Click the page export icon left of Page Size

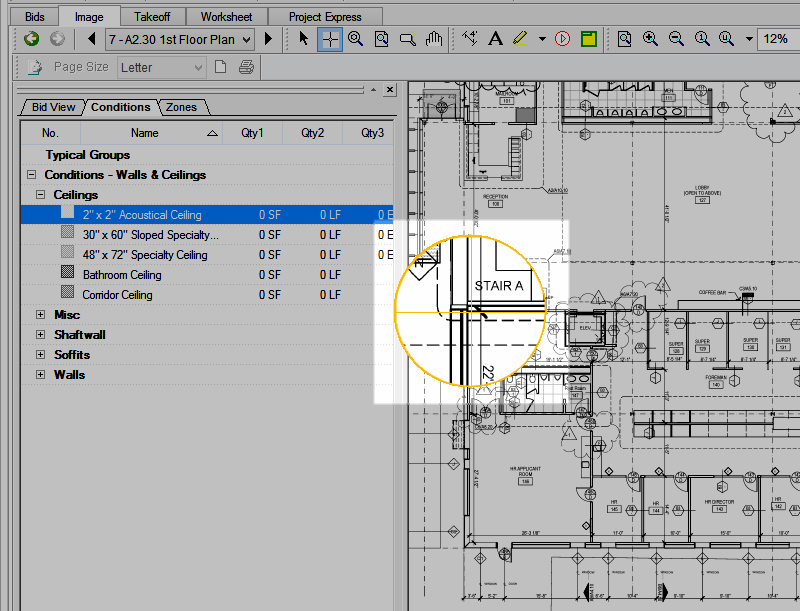click(35, 67)
